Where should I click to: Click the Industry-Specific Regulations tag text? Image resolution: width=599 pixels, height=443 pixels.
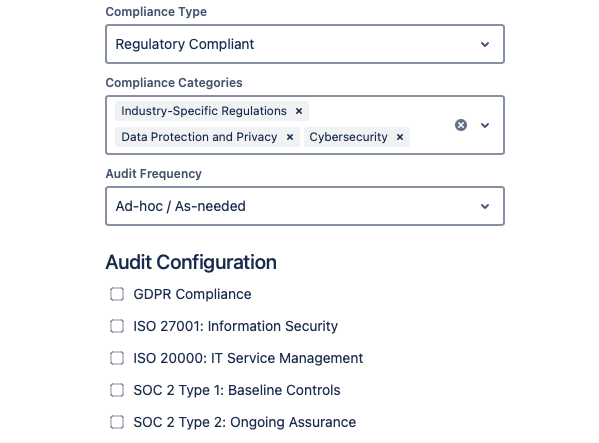click(x=204, y=111)
